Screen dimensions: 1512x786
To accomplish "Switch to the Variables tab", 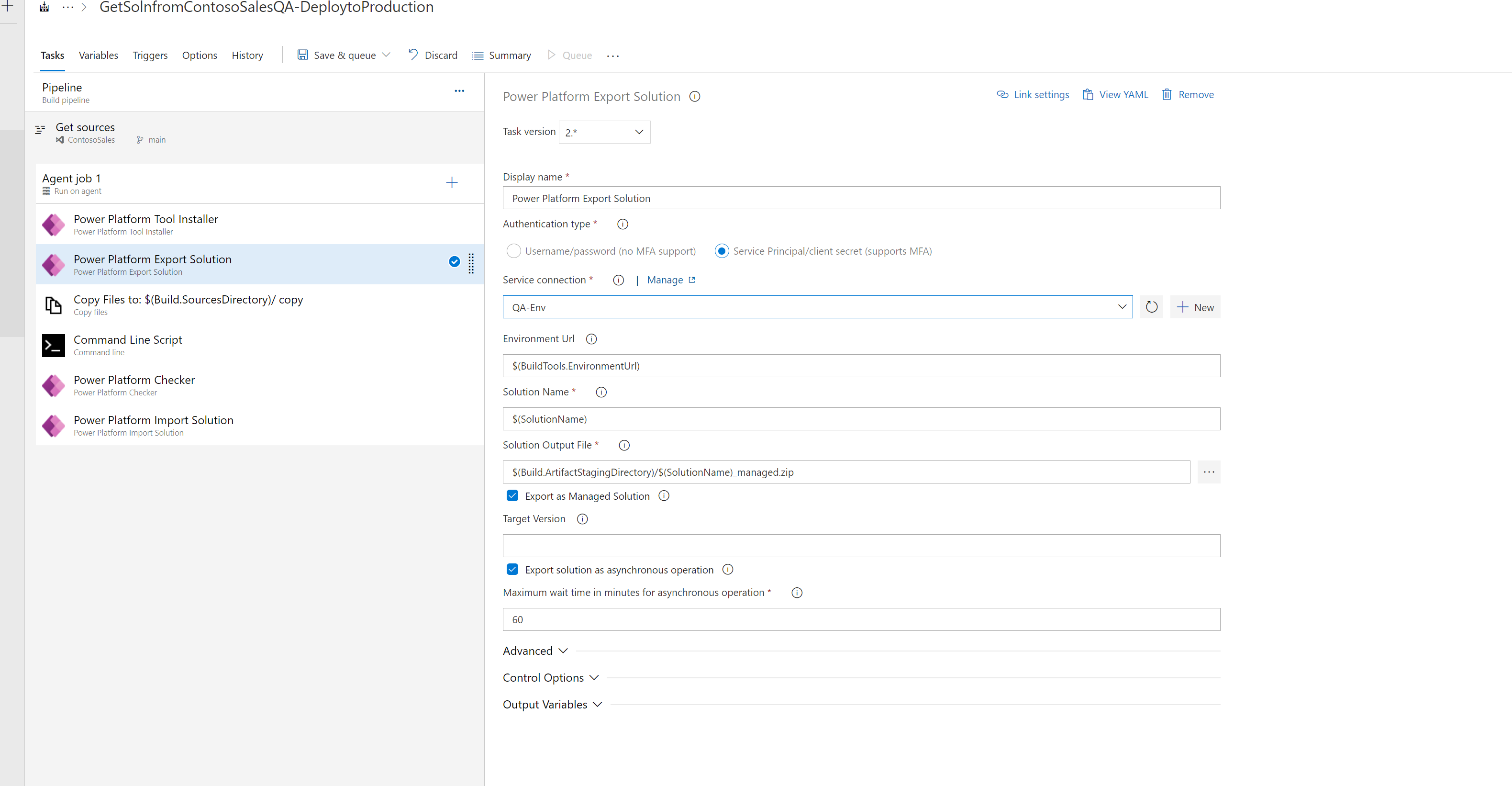I will [x=98, y=55].
